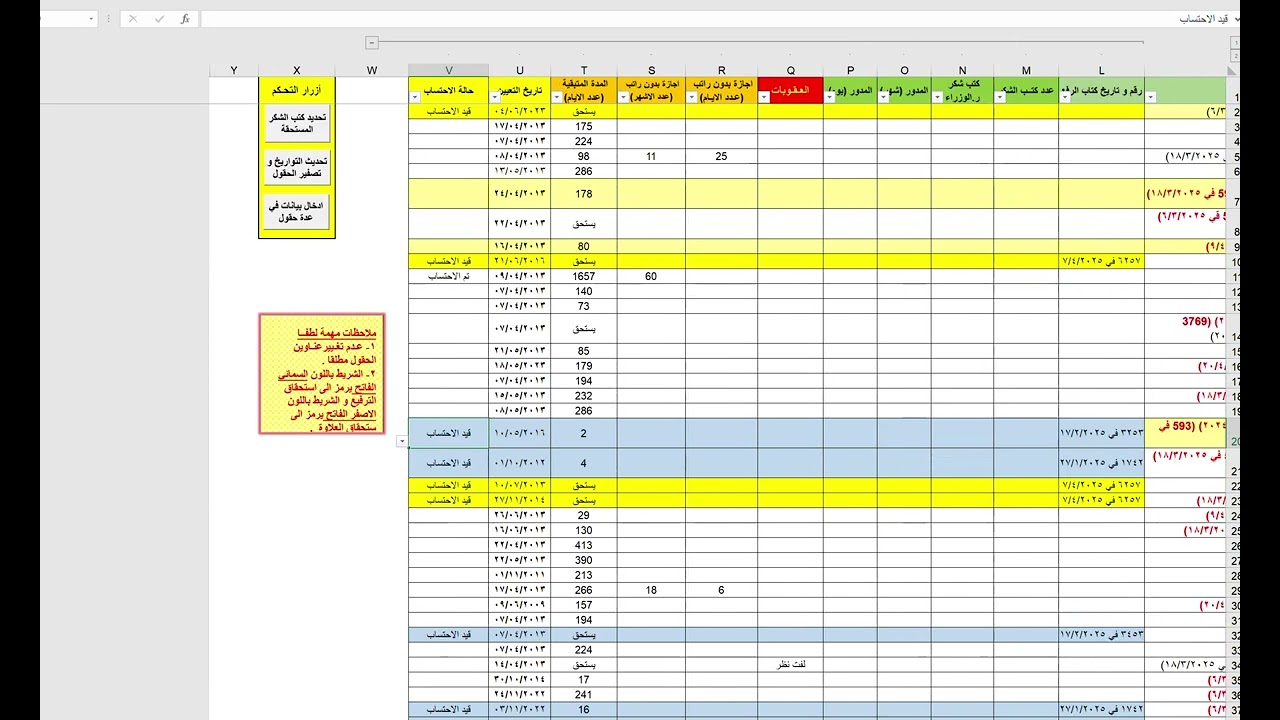Viewport: 1280px width, 720px height.
Task: Select column Q header
Action: point(790,70)
